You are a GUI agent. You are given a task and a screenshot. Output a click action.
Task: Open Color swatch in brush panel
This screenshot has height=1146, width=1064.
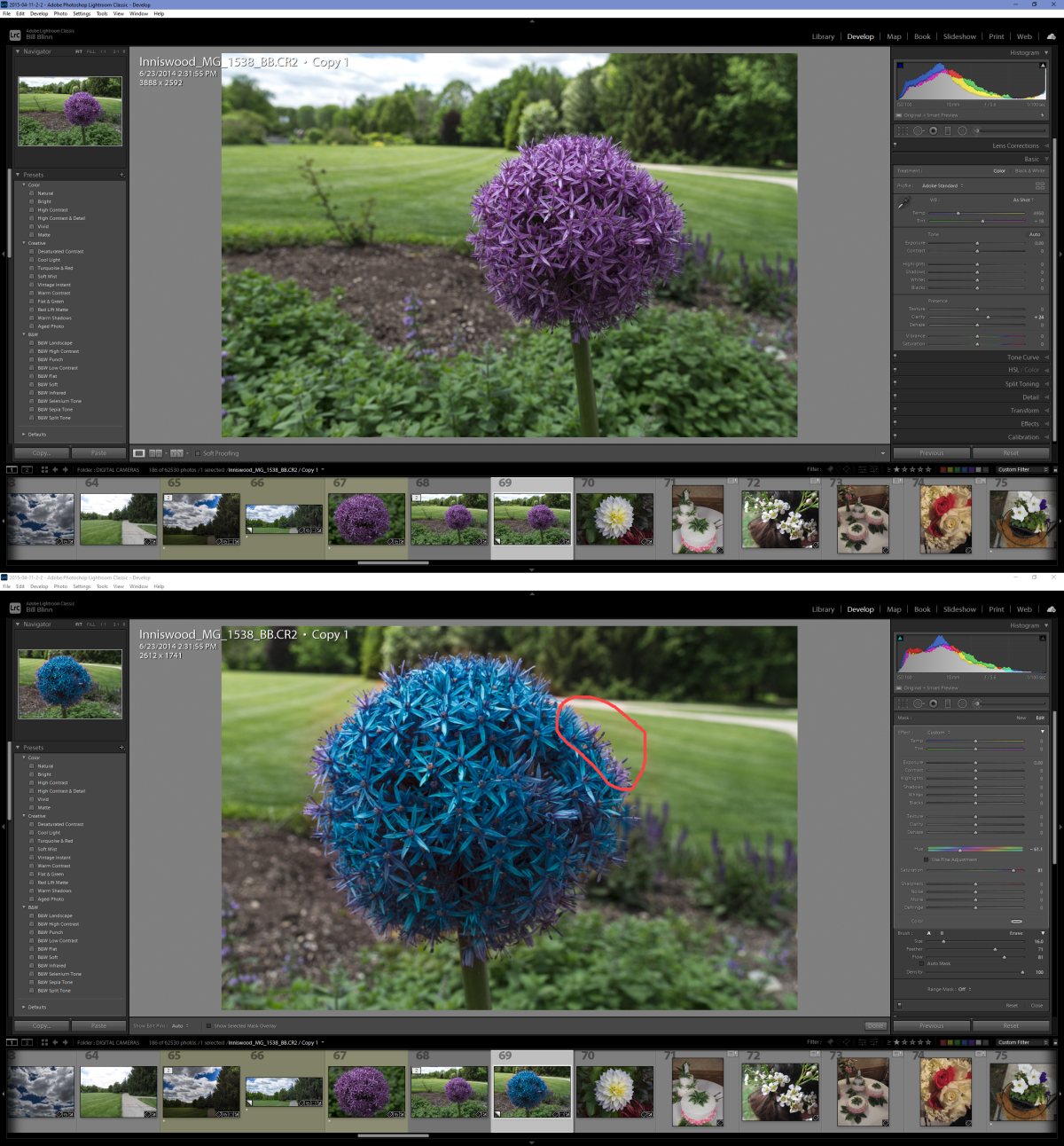pyautogui.click(x=1016, y=921)
